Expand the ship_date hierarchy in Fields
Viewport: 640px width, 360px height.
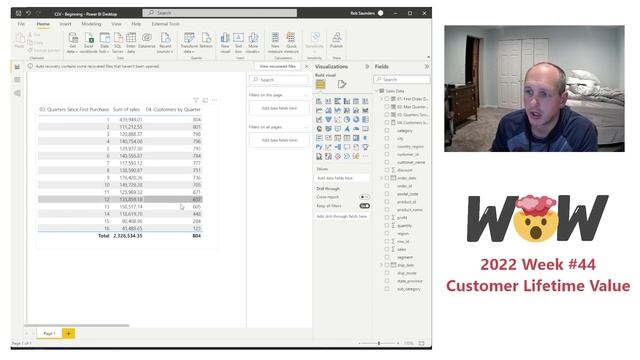pos(382,265)
